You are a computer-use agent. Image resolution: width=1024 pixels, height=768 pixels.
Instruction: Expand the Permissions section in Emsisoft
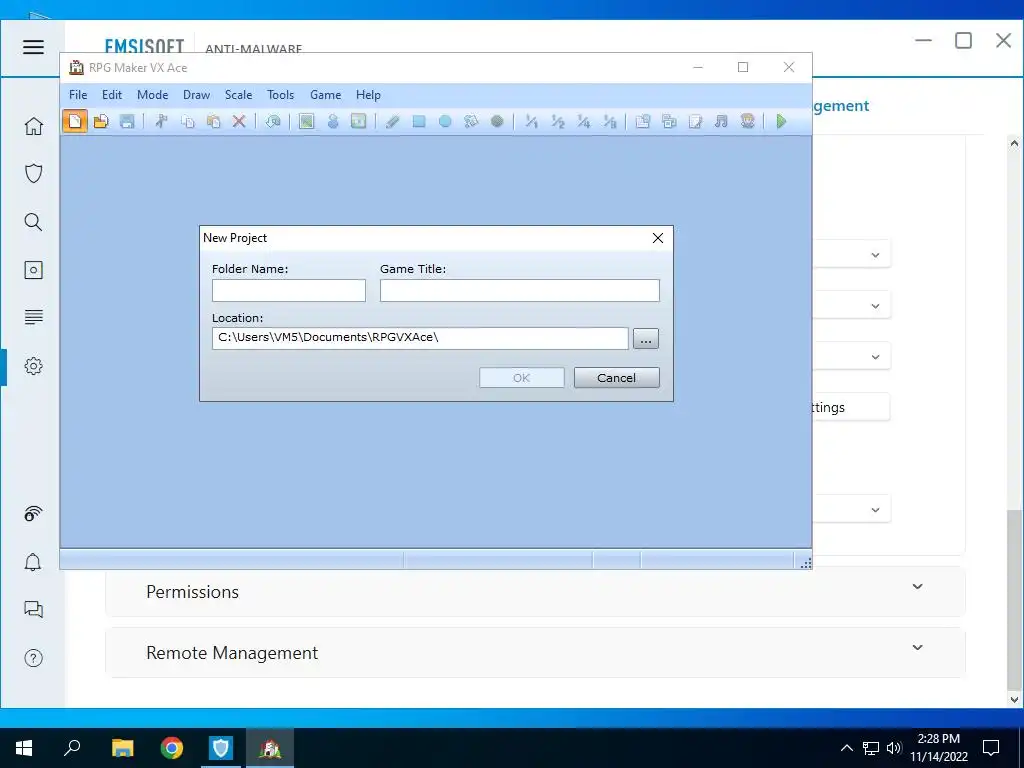[x=535, y=591]
